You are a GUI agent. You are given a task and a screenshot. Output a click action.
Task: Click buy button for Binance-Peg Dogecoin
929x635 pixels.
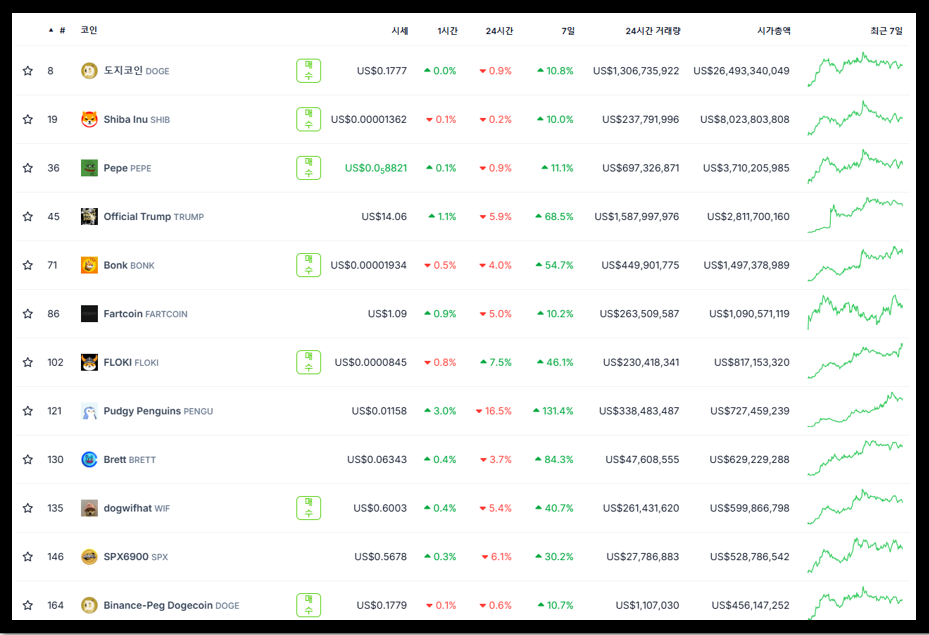pos(309,605)
